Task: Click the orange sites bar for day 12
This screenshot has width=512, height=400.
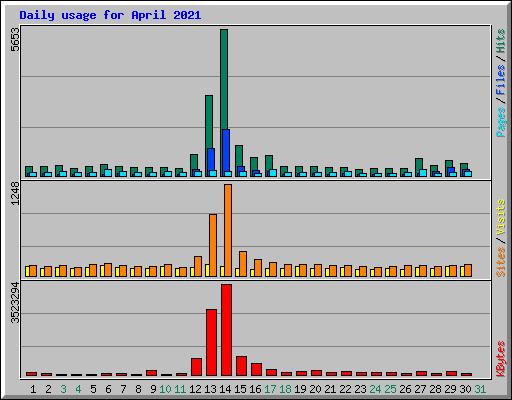Action: coord(198,266)
